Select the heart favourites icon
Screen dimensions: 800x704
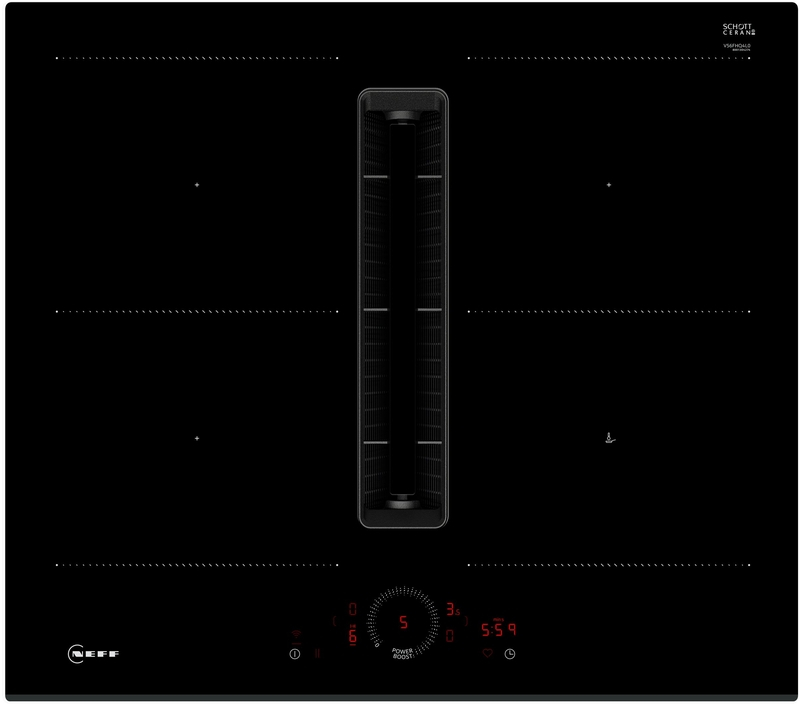click(x=487, y=652)
